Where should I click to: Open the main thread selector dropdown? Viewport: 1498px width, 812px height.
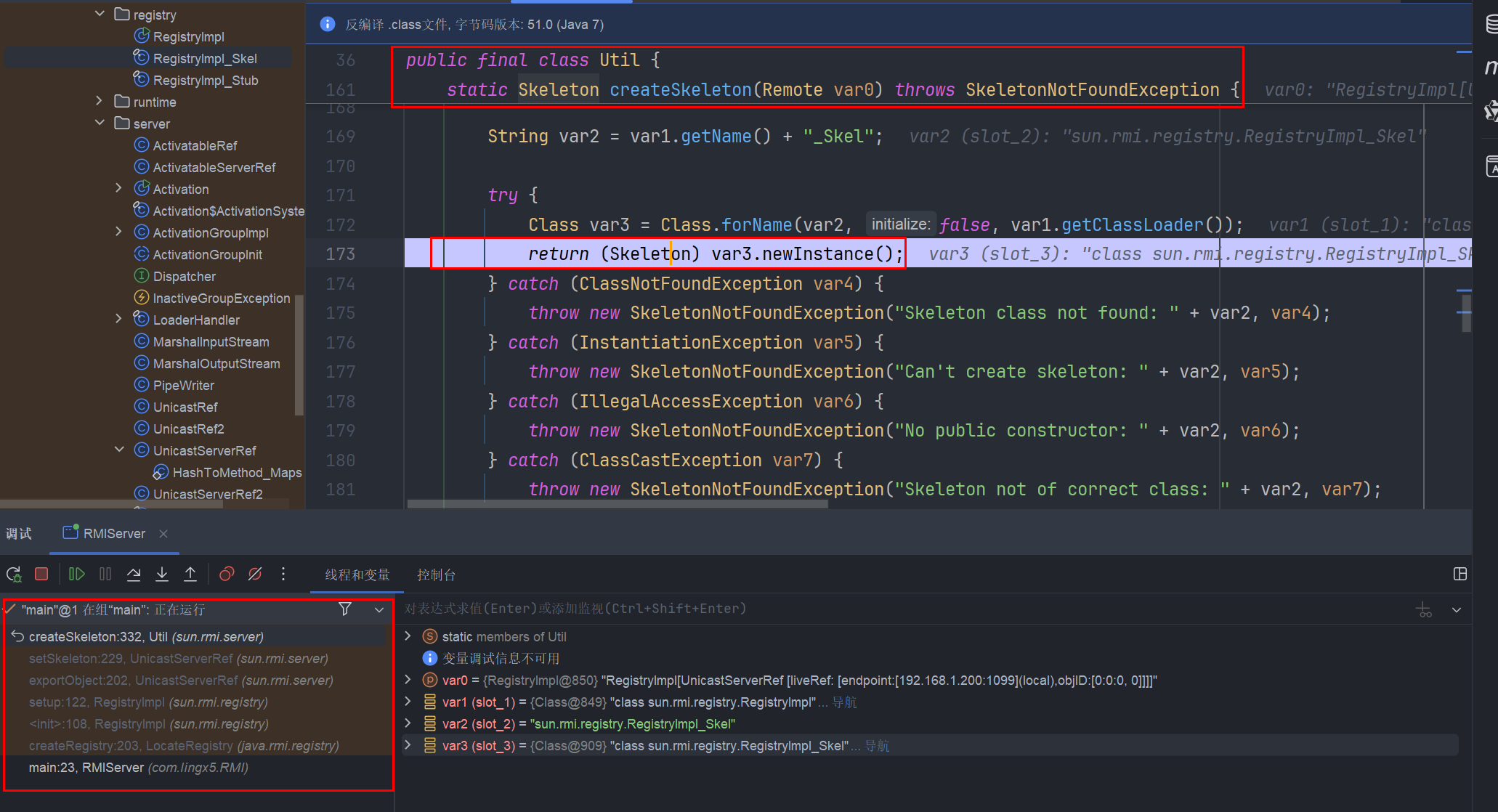coord(379,610)
